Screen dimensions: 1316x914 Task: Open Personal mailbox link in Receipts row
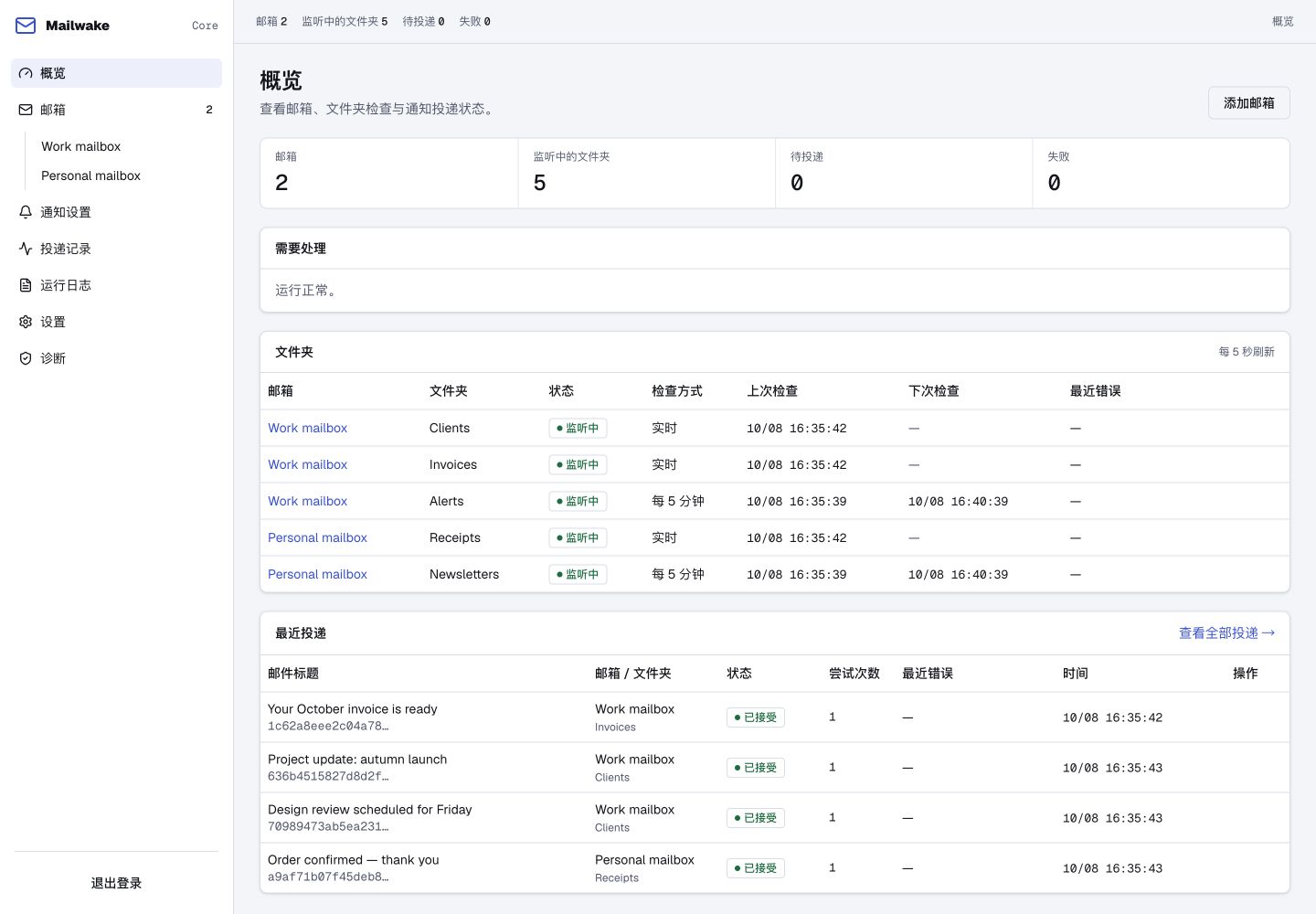tap(317, 537)
